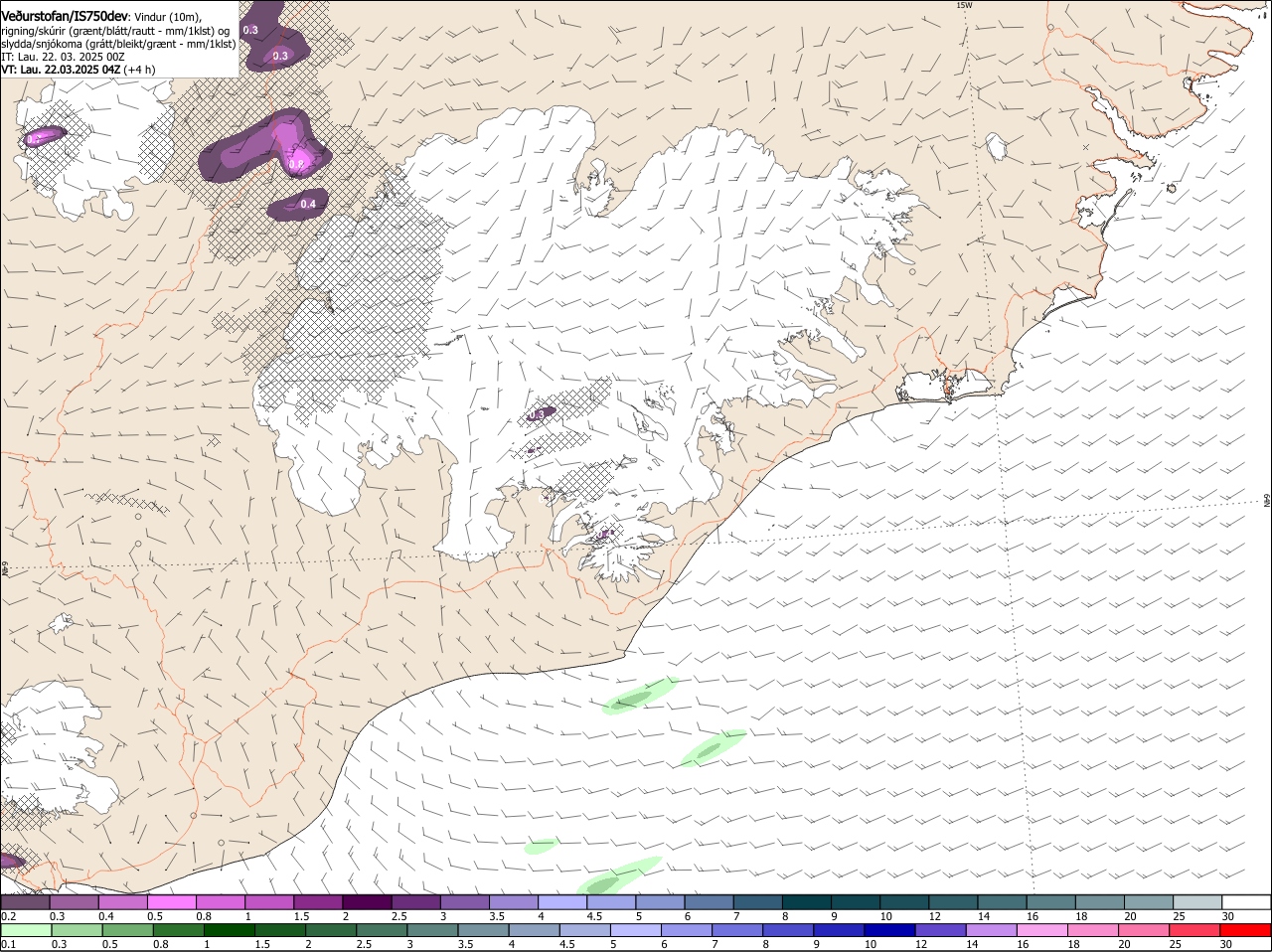Select bottom scale swatch between 8 and 9
This screenshot has width=1272, height=952.
click(788, 930)
